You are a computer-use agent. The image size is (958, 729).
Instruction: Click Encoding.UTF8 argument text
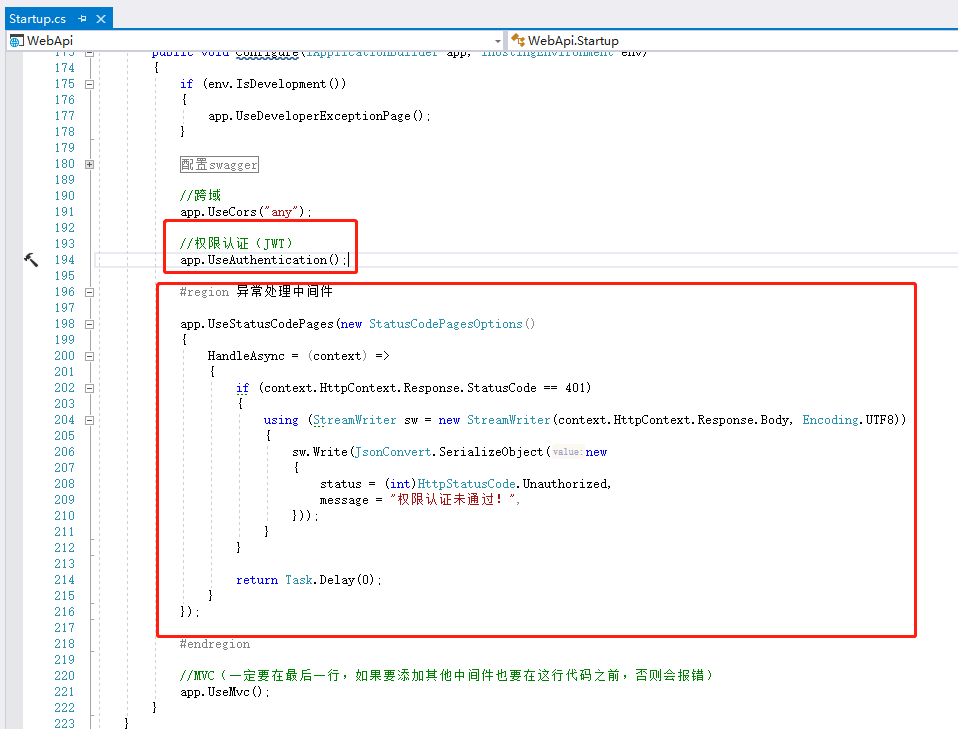click(849, 420)
